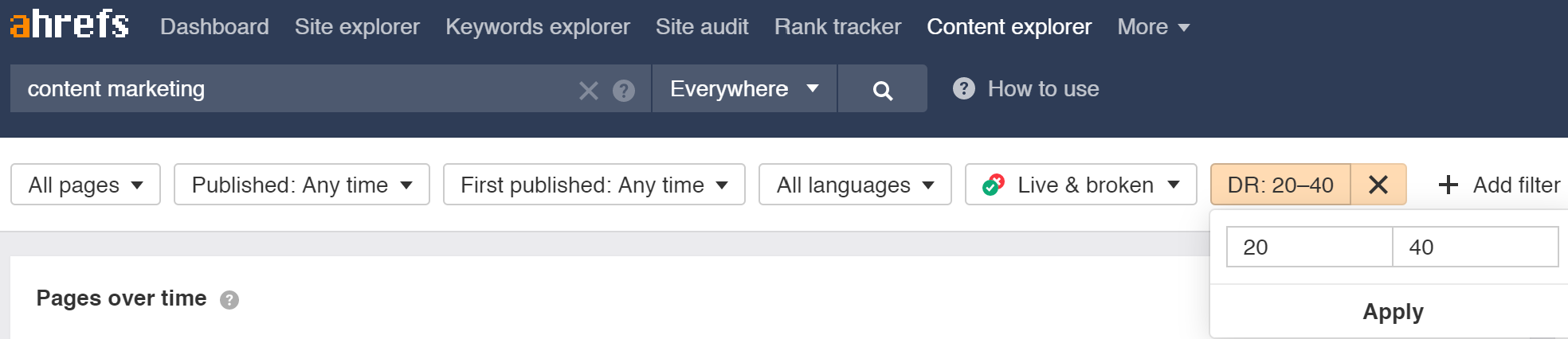This screenshot has height=339, width=1568.
Task: Expand First published: Any time dropdown
Action: (x=594, y=185)
